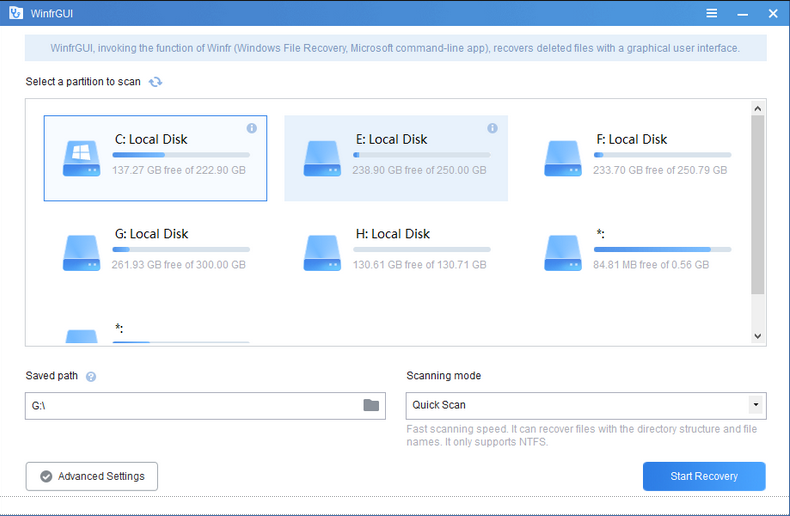Click the 'Saved path' label

tap(52, 375)
